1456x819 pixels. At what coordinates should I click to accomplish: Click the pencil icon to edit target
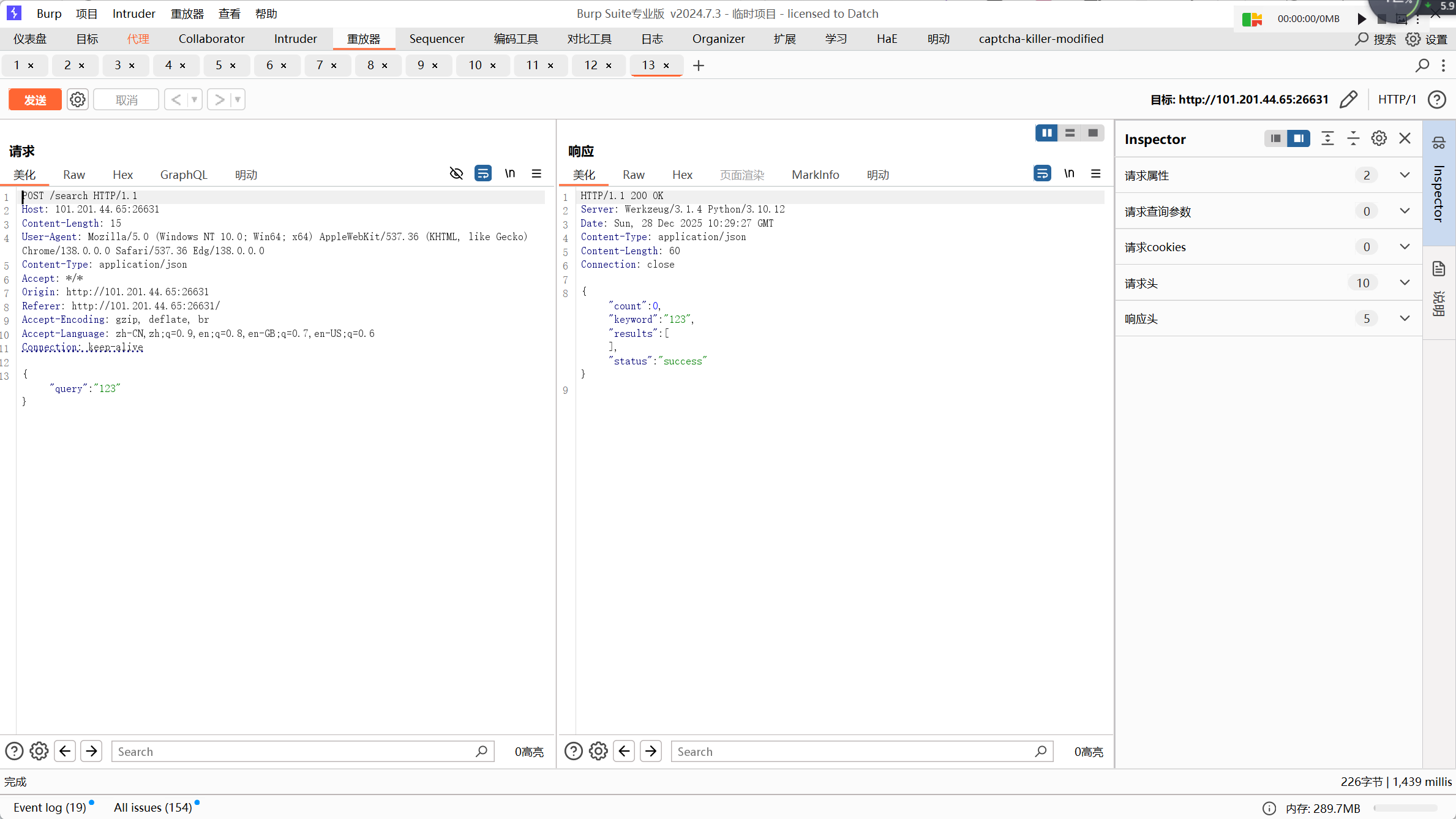click(x=1348, y=99)
